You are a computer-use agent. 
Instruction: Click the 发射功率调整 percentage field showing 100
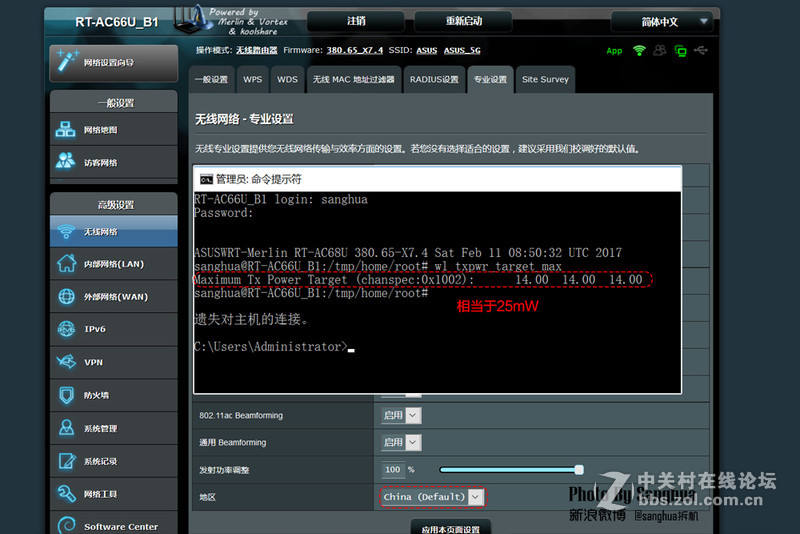[x=393, y=470]
